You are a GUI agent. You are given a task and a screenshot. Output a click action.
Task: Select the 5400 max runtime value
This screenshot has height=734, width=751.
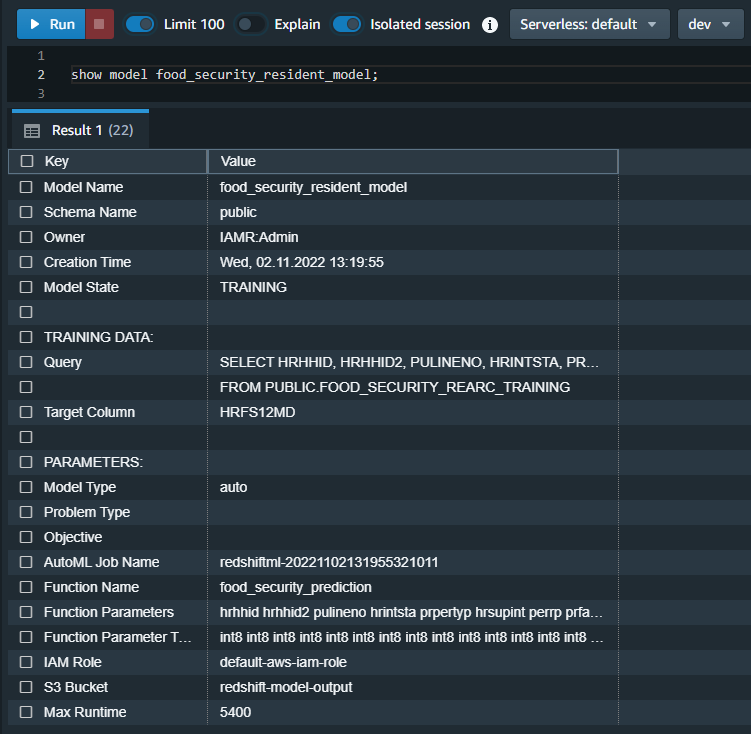(x=235, y=712)
